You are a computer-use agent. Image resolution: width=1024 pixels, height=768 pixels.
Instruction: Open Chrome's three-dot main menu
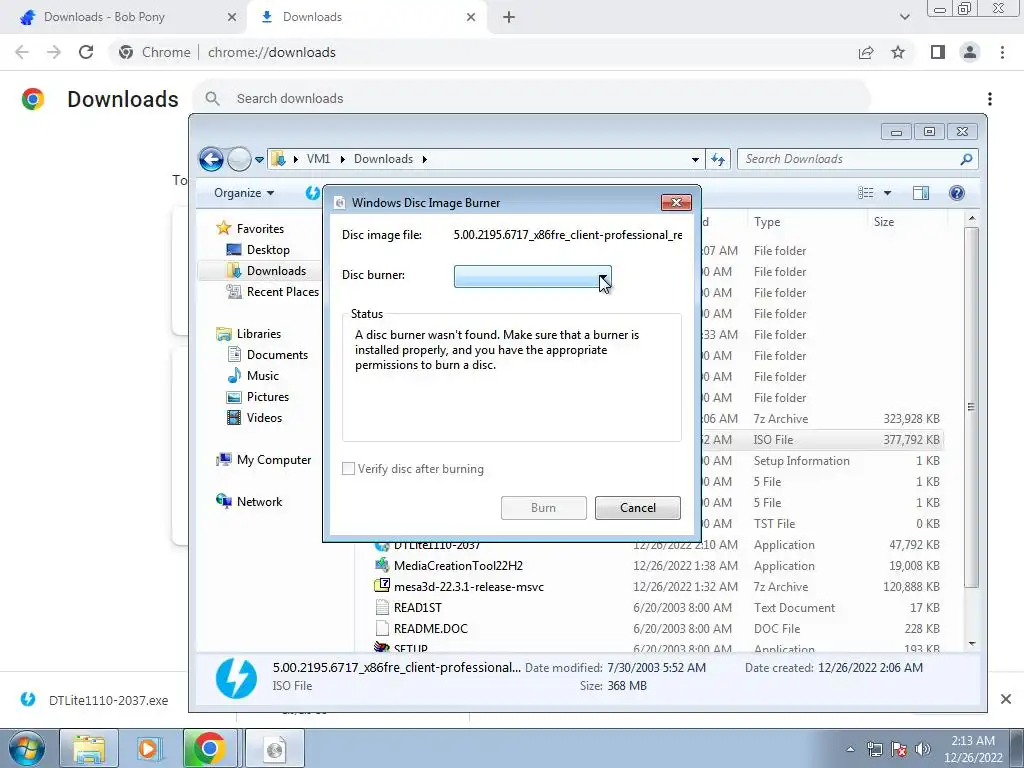click(1002, 52)
